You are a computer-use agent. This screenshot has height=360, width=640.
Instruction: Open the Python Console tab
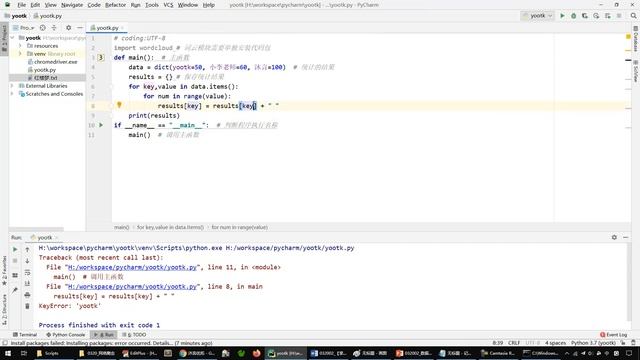[65, 334]
